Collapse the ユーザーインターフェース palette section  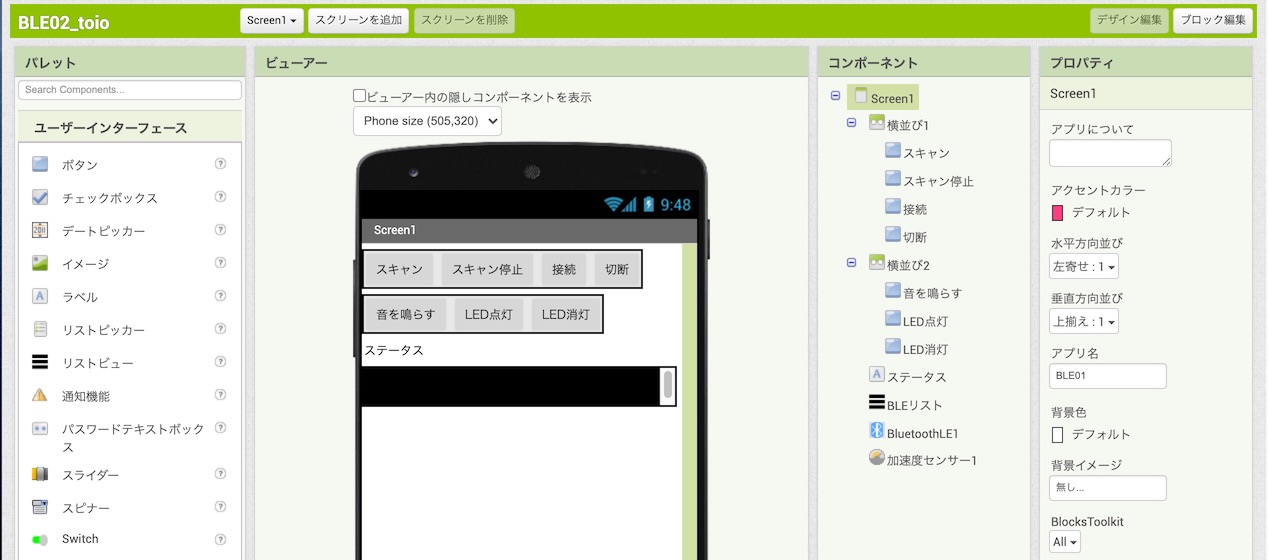(130, 127)
